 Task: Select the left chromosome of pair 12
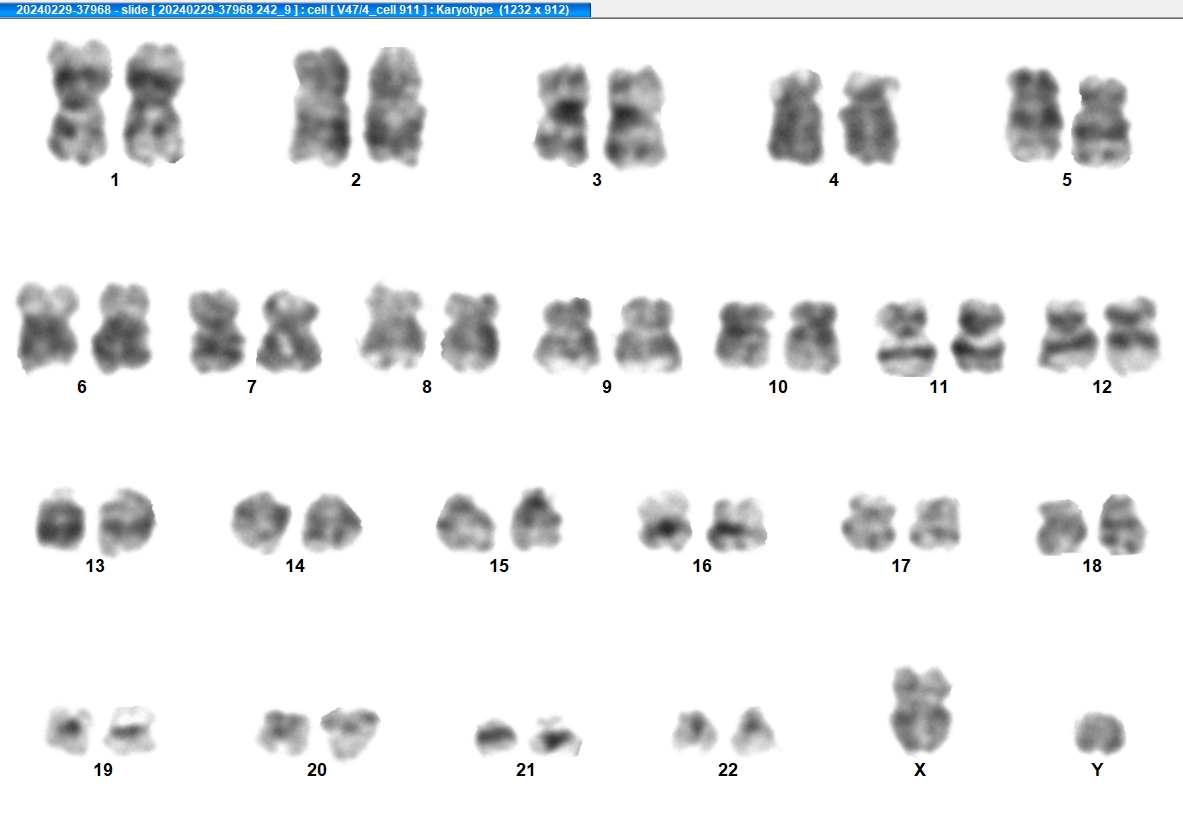[1068, 336]
